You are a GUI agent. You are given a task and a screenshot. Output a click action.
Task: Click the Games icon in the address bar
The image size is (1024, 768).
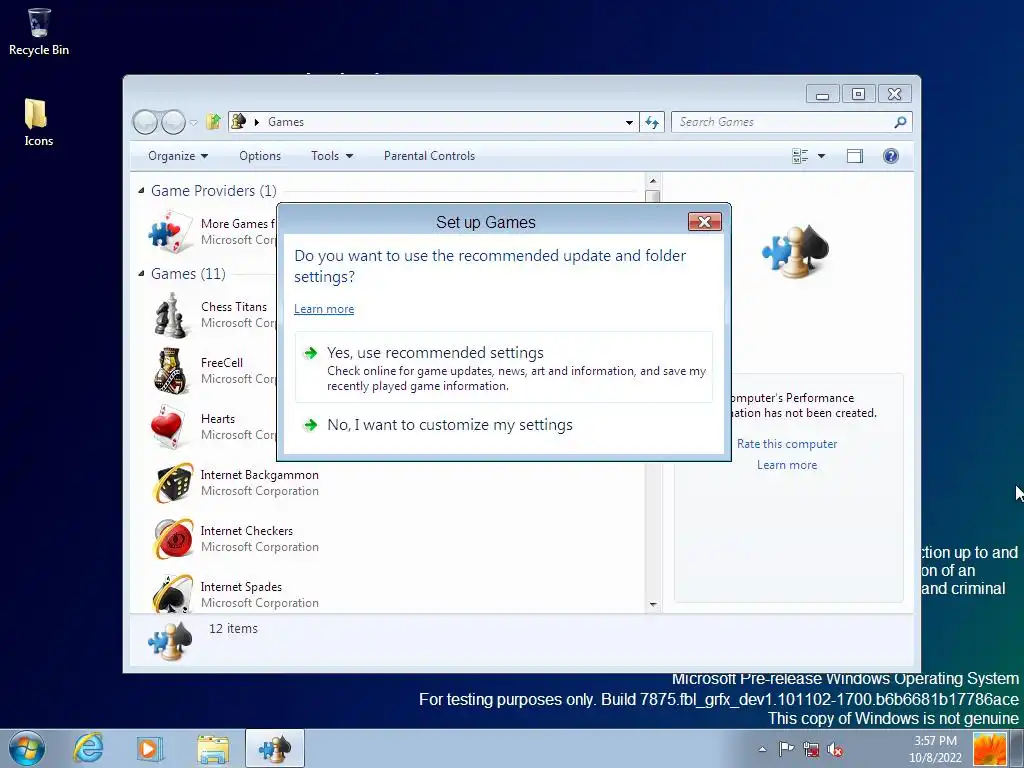(x=239, y=121)
